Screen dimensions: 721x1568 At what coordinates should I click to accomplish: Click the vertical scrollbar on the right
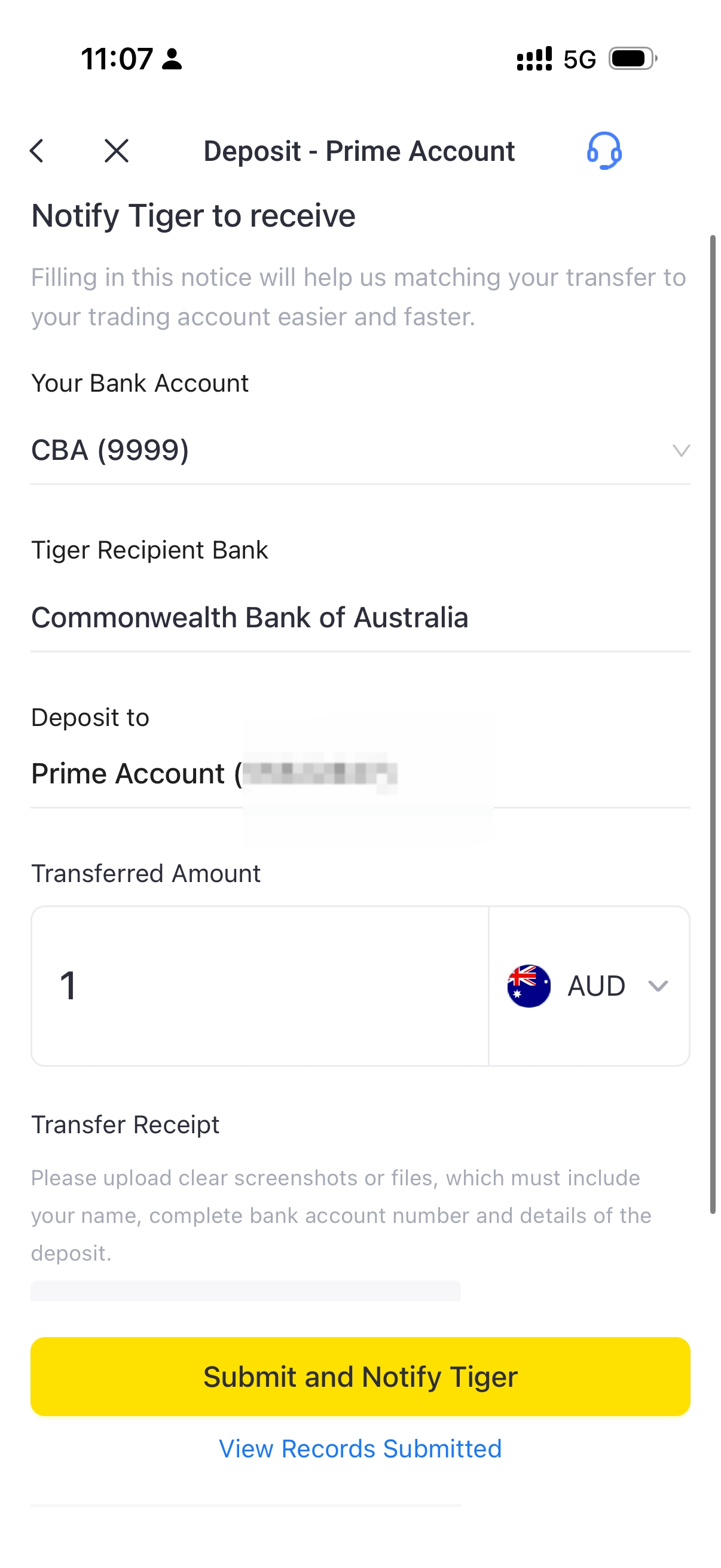(713, 724)
